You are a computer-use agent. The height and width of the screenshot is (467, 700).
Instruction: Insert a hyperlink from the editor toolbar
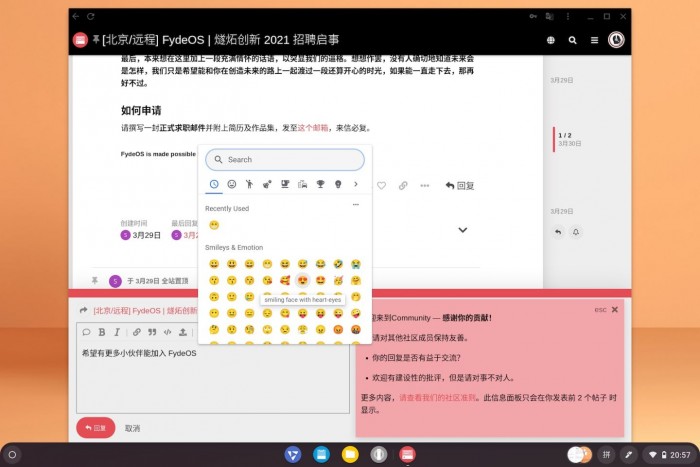135,332
